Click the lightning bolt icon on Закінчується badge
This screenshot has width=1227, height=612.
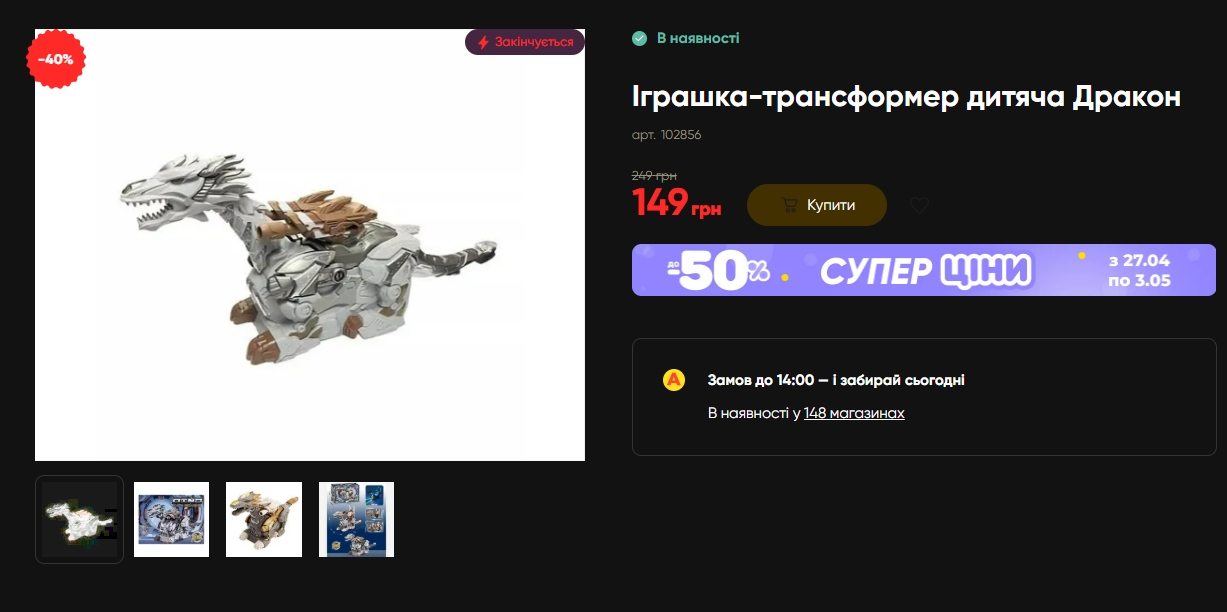coord(483,42)
